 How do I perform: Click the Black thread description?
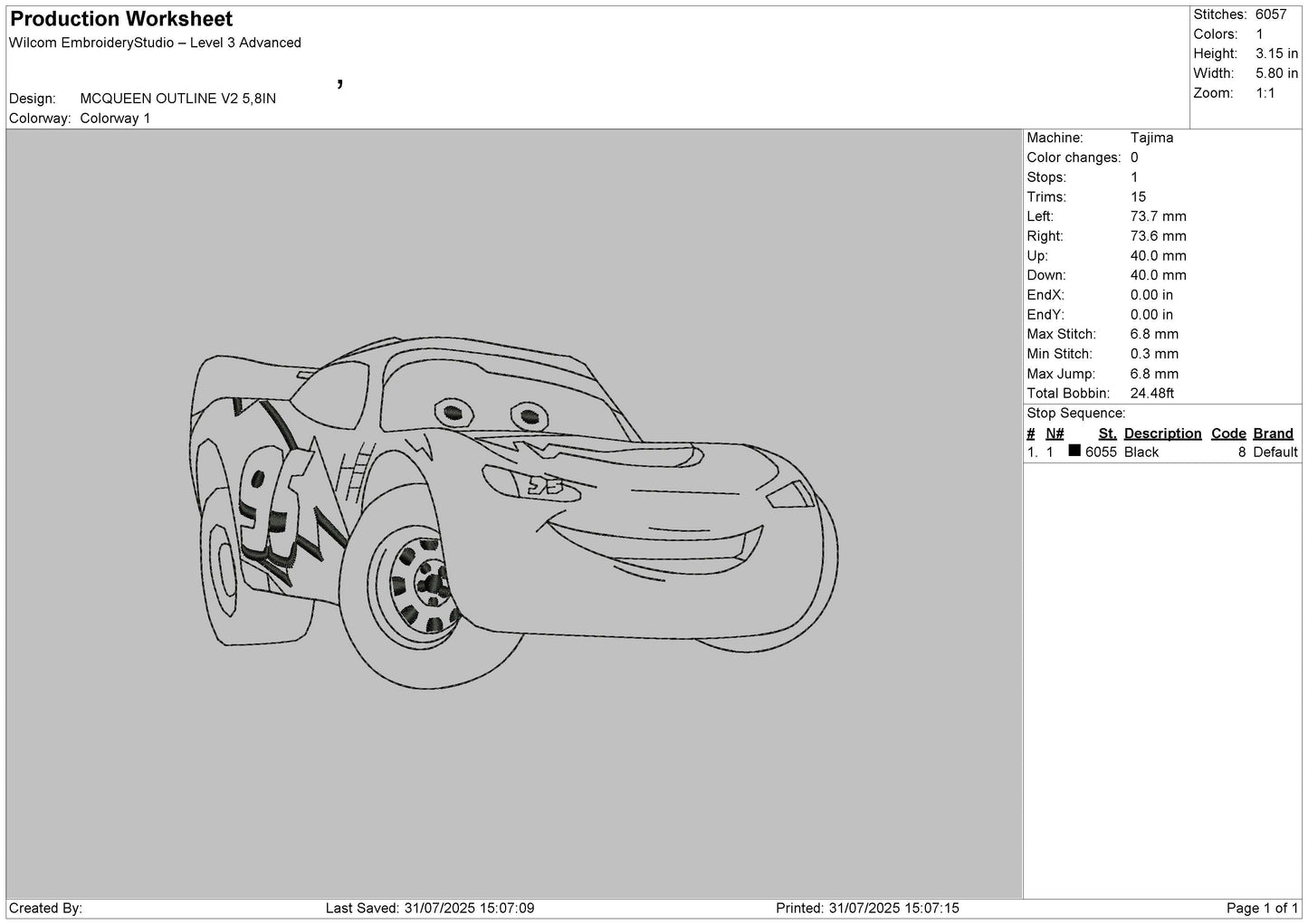pos(1141,452)
